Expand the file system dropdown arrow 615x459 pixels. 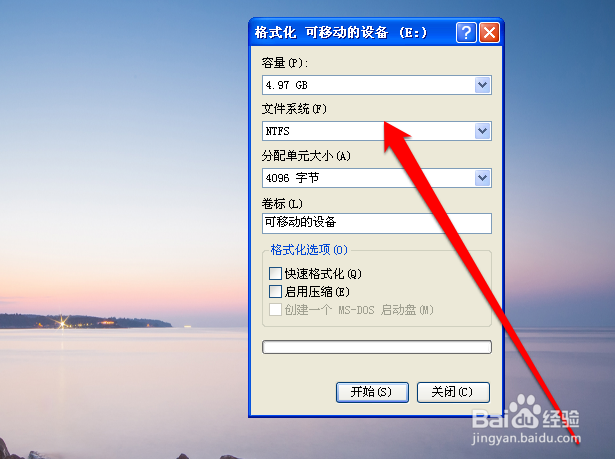482,131
